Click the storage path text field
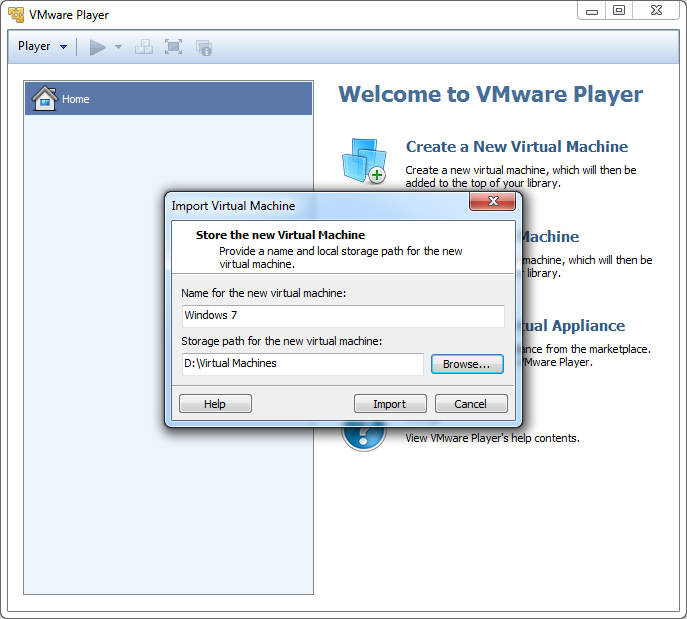The image size is (687, 619). tap(302, 364)
